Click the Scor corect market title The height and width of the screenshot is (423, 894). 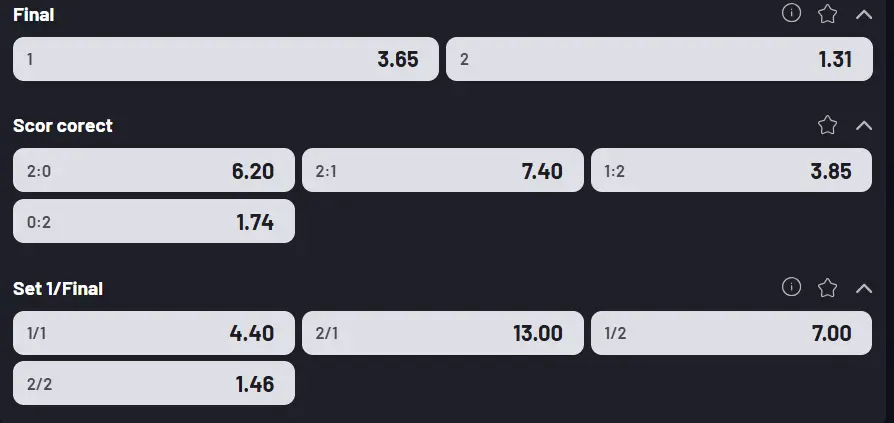(x=63, y=126)
